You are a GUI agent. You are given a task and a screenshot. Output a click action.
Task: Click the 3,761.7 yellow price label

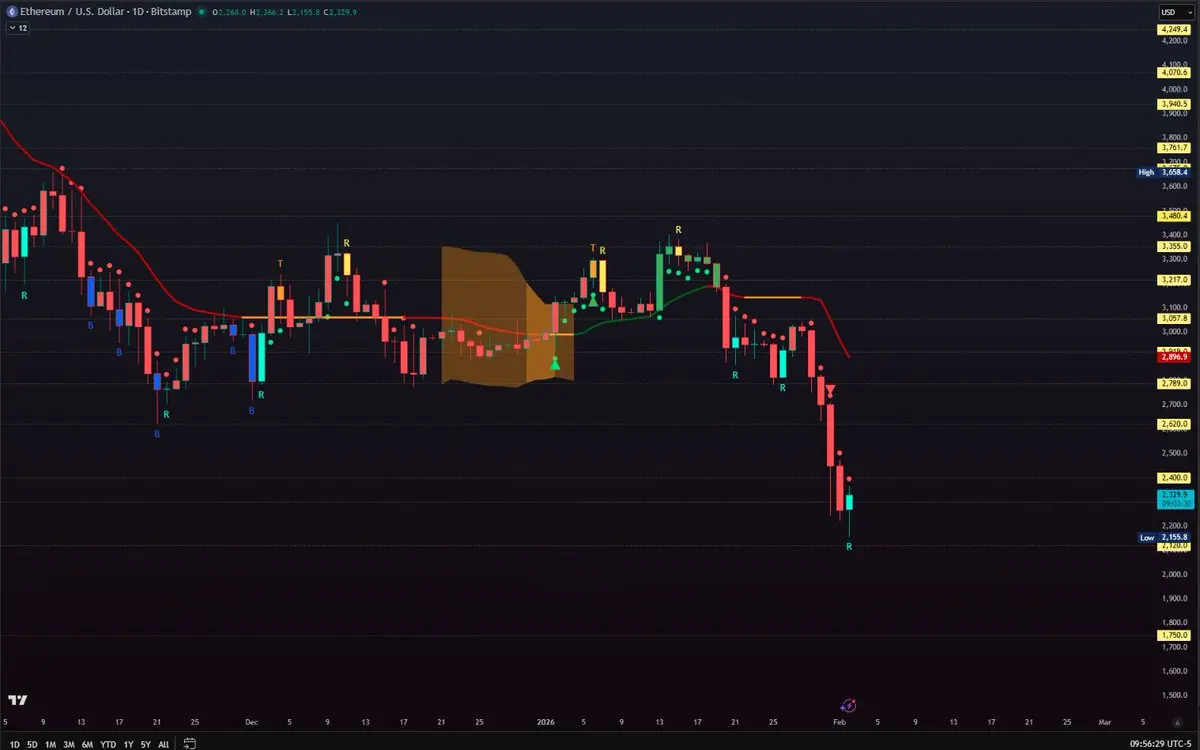pyautogui.click(x=1173, y=147)
